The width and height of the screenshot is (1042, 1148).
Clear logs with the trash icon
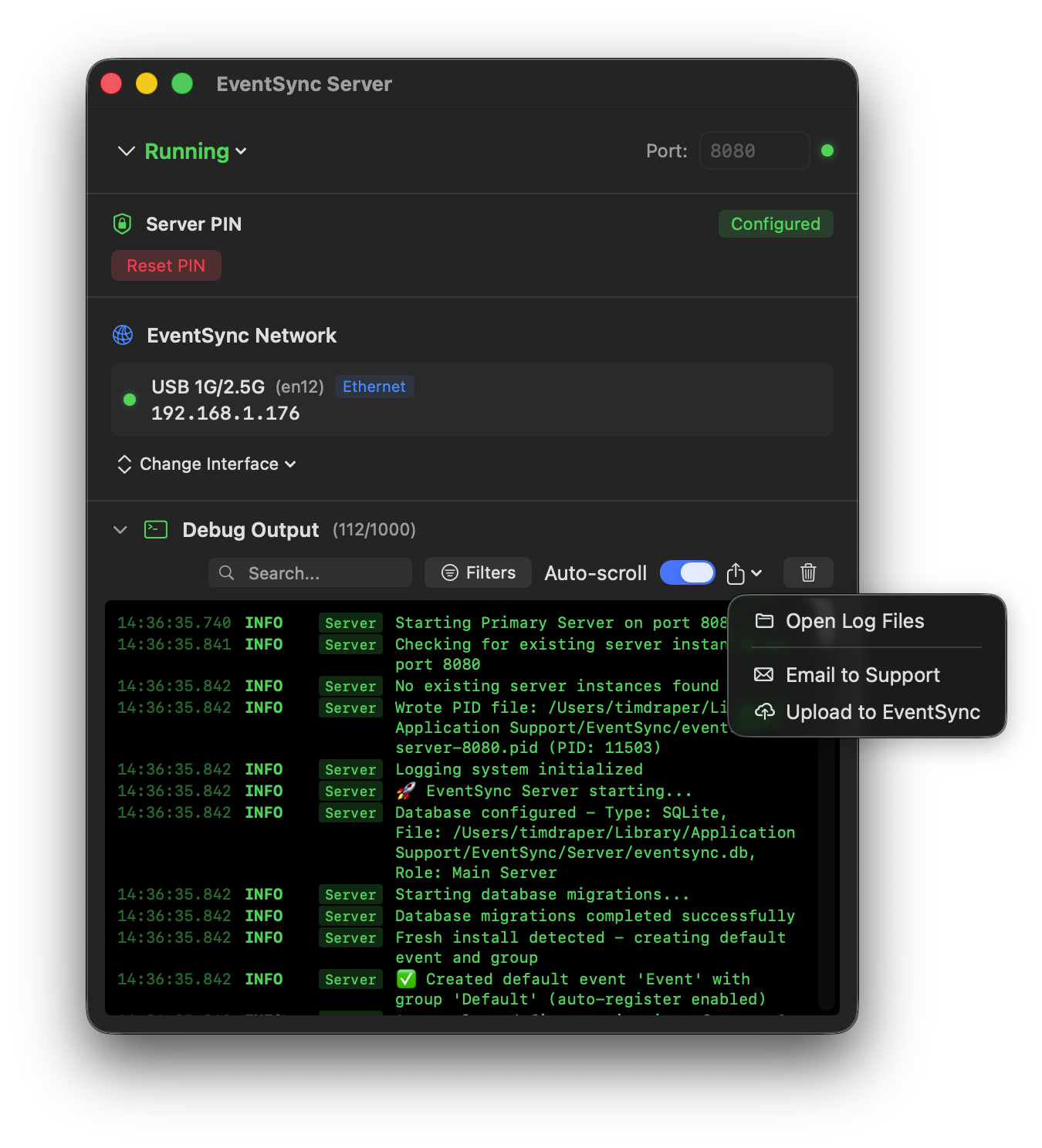point(808,572)
